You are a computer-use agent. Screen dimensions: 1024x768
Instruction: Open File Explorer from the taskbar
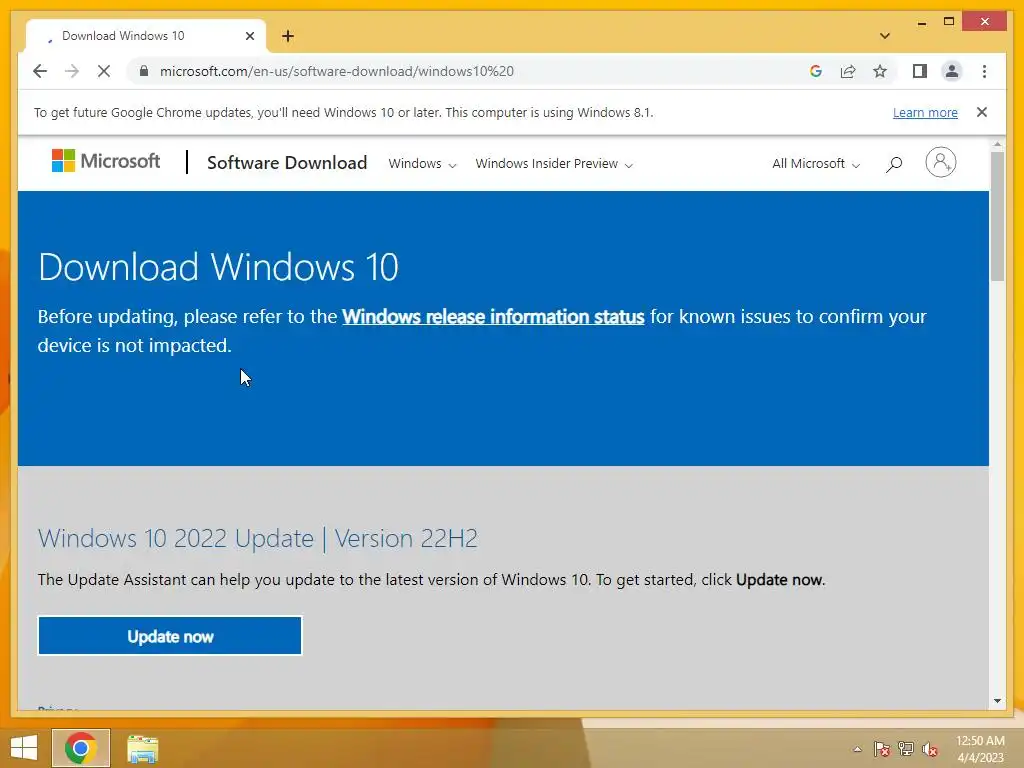[x=142, y=748]
